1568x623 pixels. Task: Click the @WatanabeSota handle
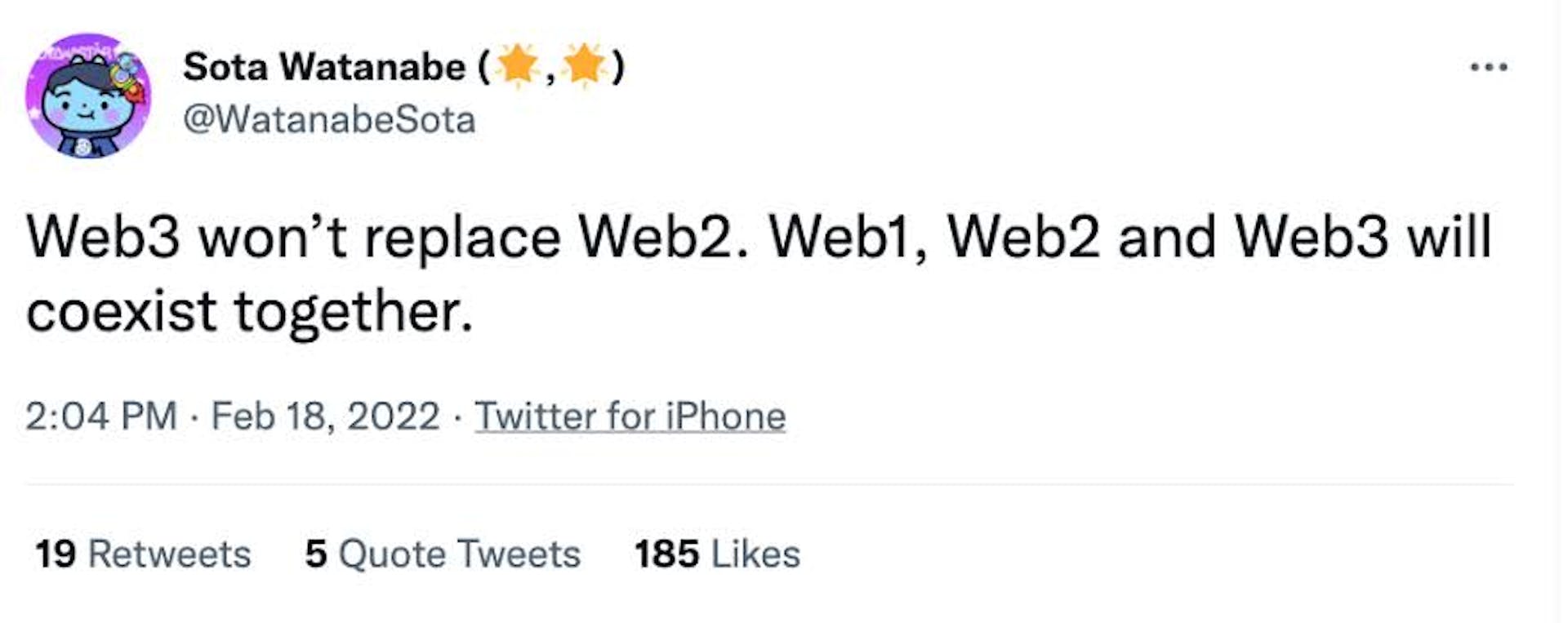(x=329, y=120)
